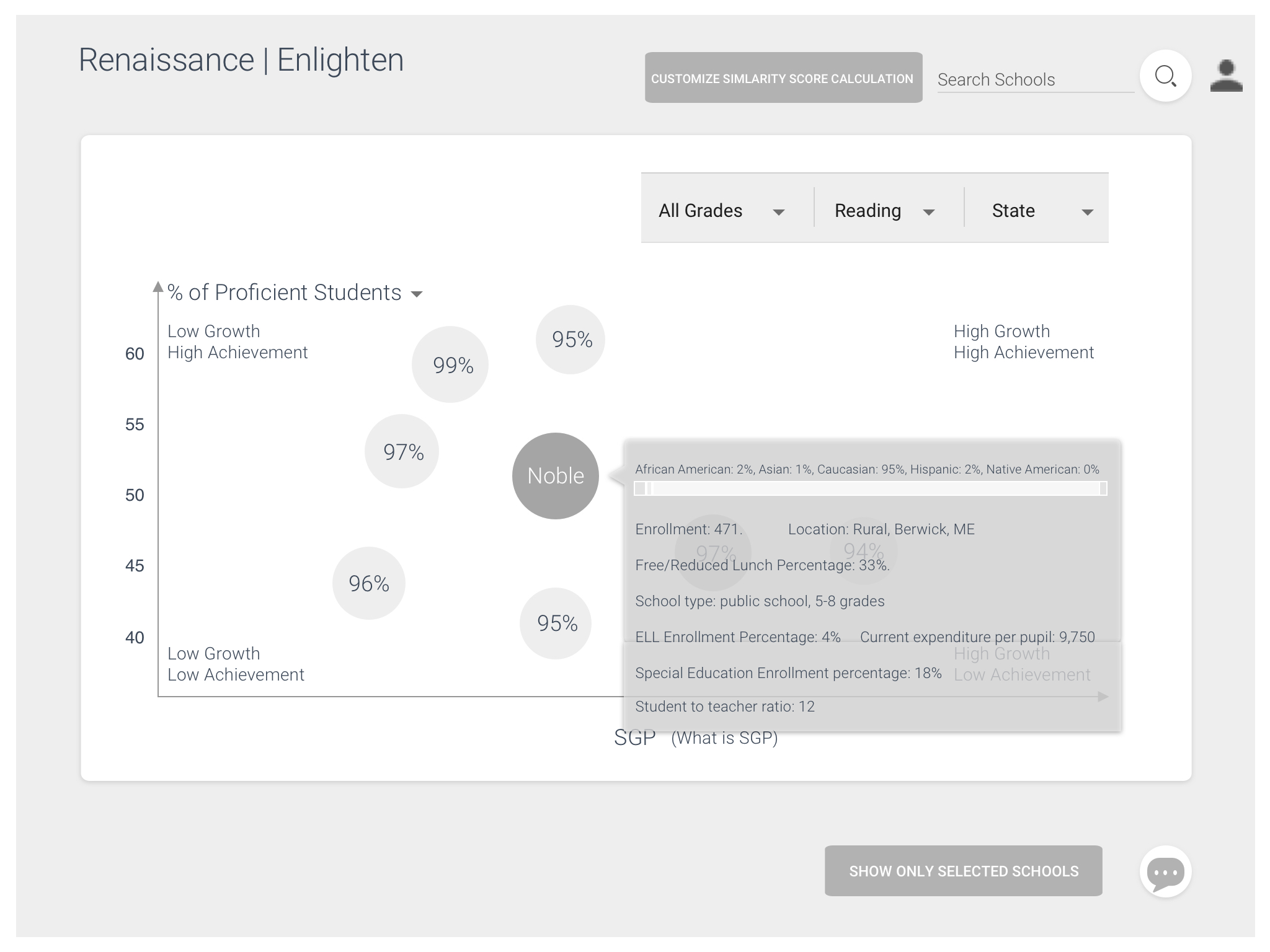Select the top 95% school bubble near 60
Image resolution: width=1270 pixels, height=952 pixels.
[571, 340]
